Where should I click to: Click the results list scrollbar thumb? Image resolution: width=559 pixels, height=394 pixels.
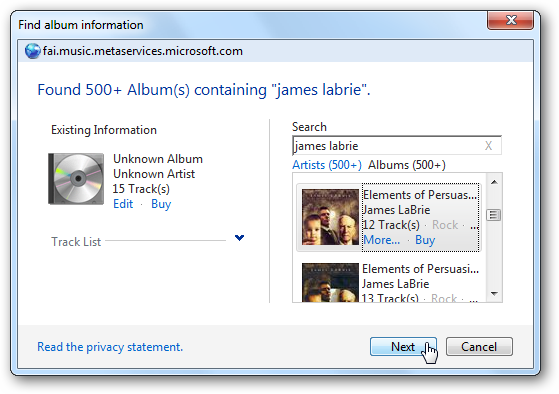[494, 215]
